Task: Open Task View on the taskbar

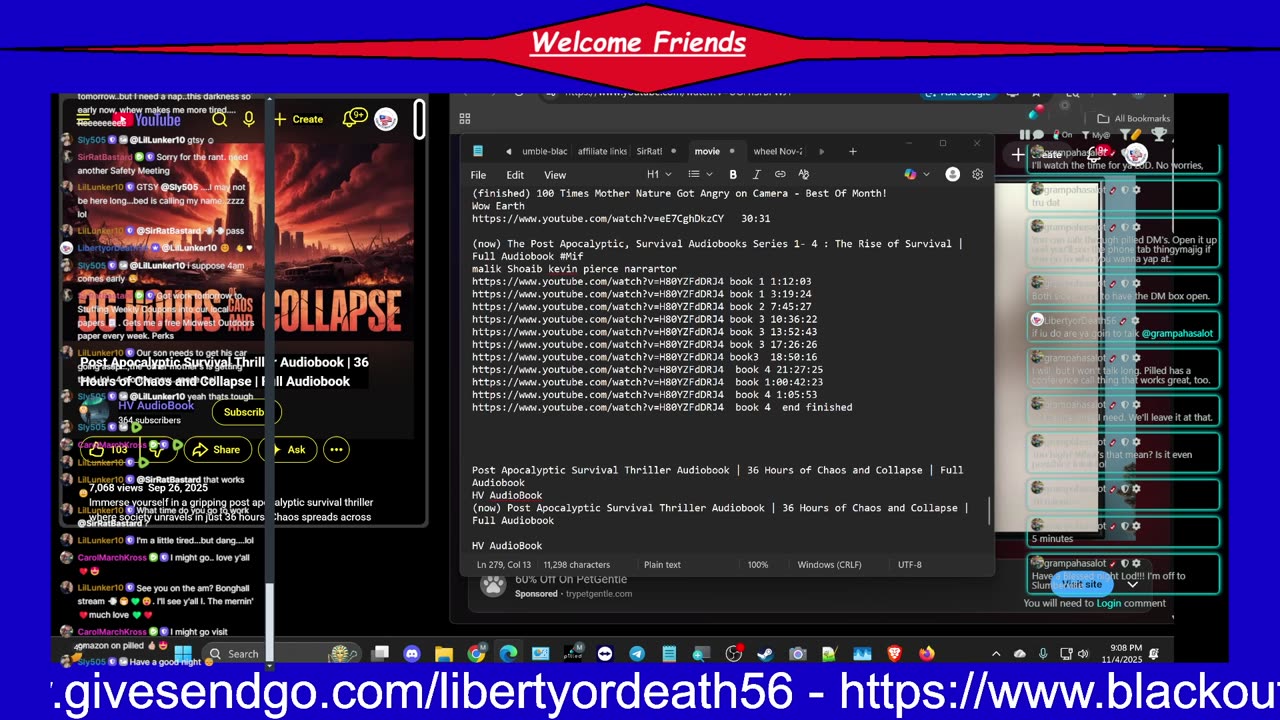Action: click(380, 654)
